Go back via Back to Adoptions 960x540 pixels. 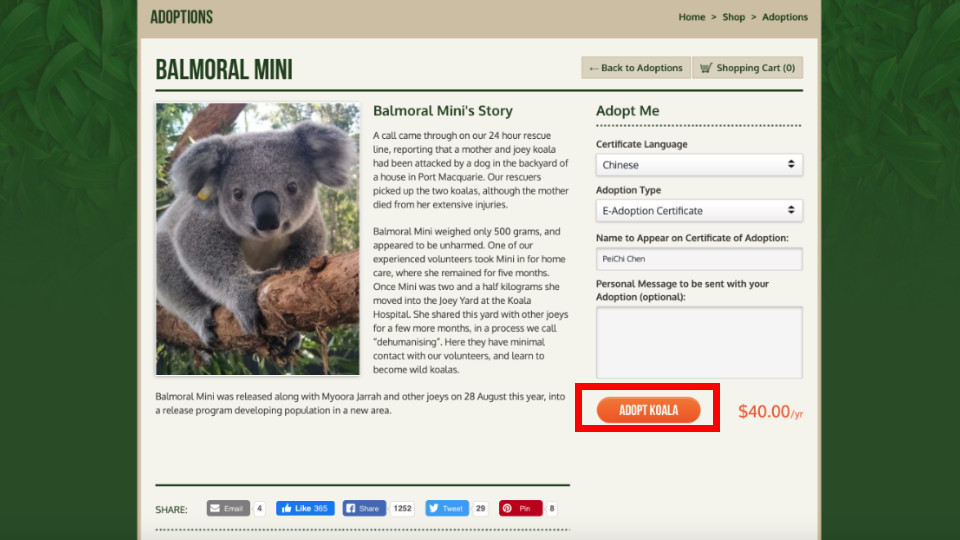(x=635, y=68)
